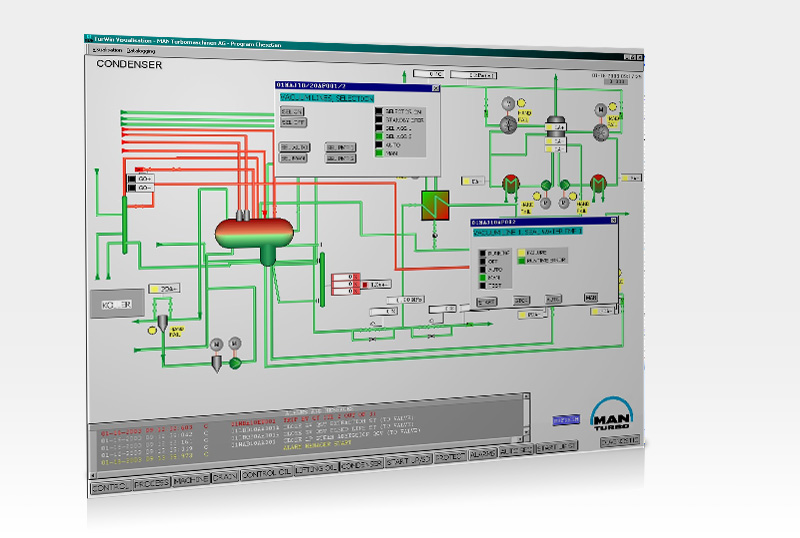800x538 pixels.
Task: Click the upper left vacuum pump fan symbol
Action: [508, 125]
